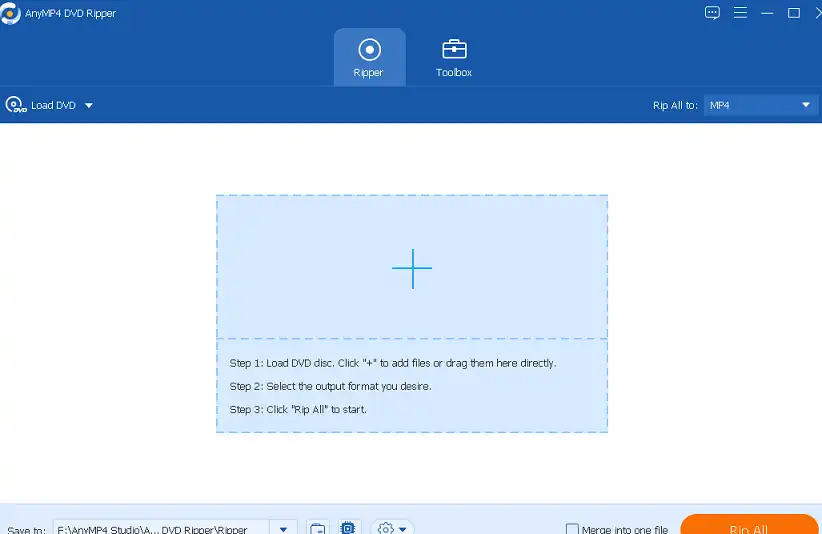Click the settings gear icon in bottom bar
The width and height of the screenshot is (822, 534).
(386, 528)
